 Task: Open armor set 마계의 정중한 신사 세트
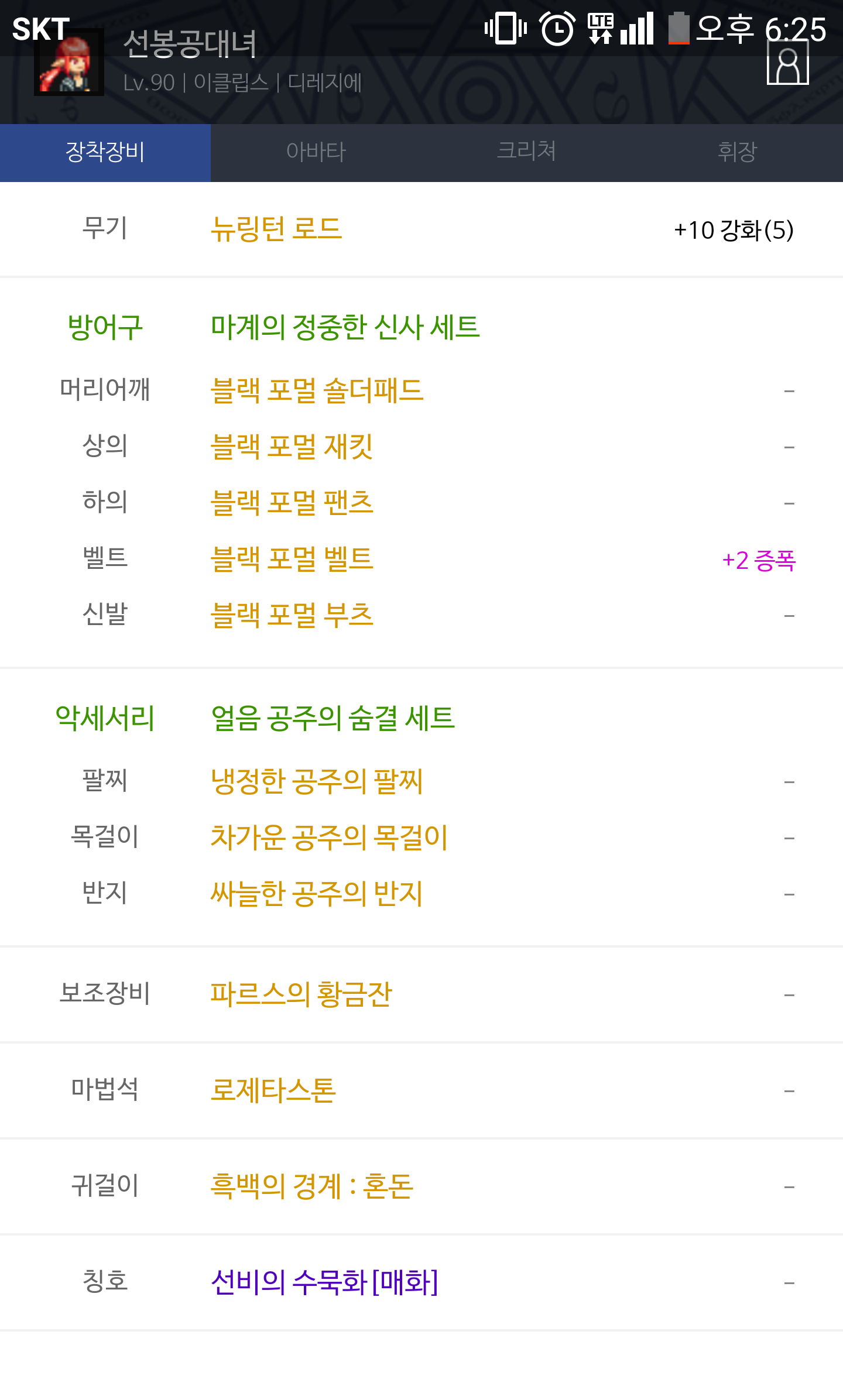tap(345, 327)
